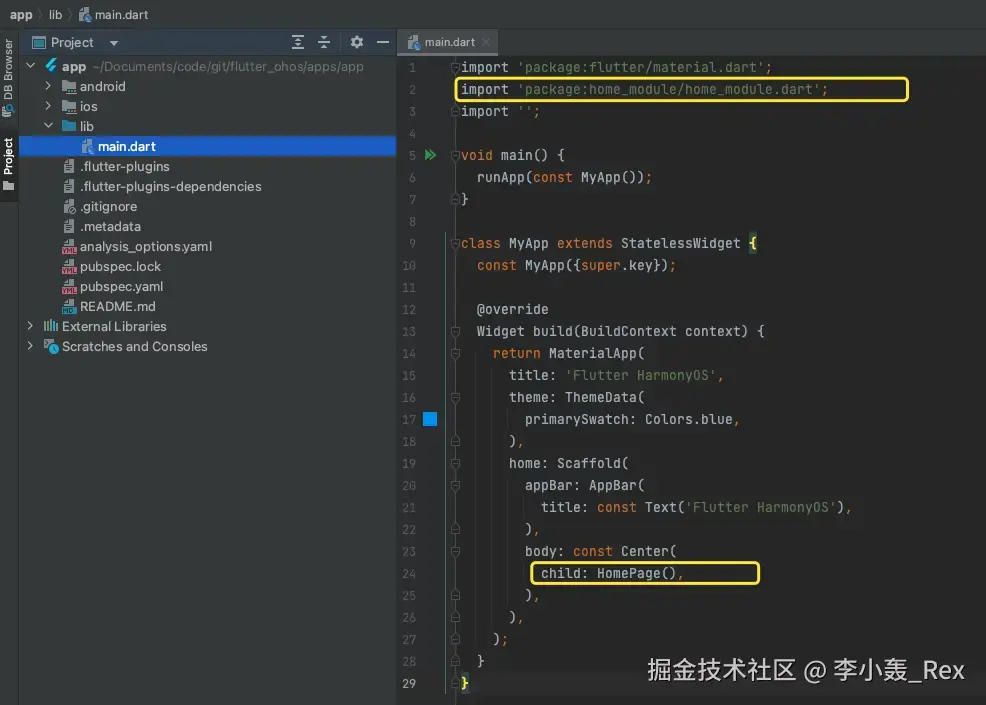Click the run gutter icon beside main()
Screen dimensions: 986x705
[x=430, y=155]
